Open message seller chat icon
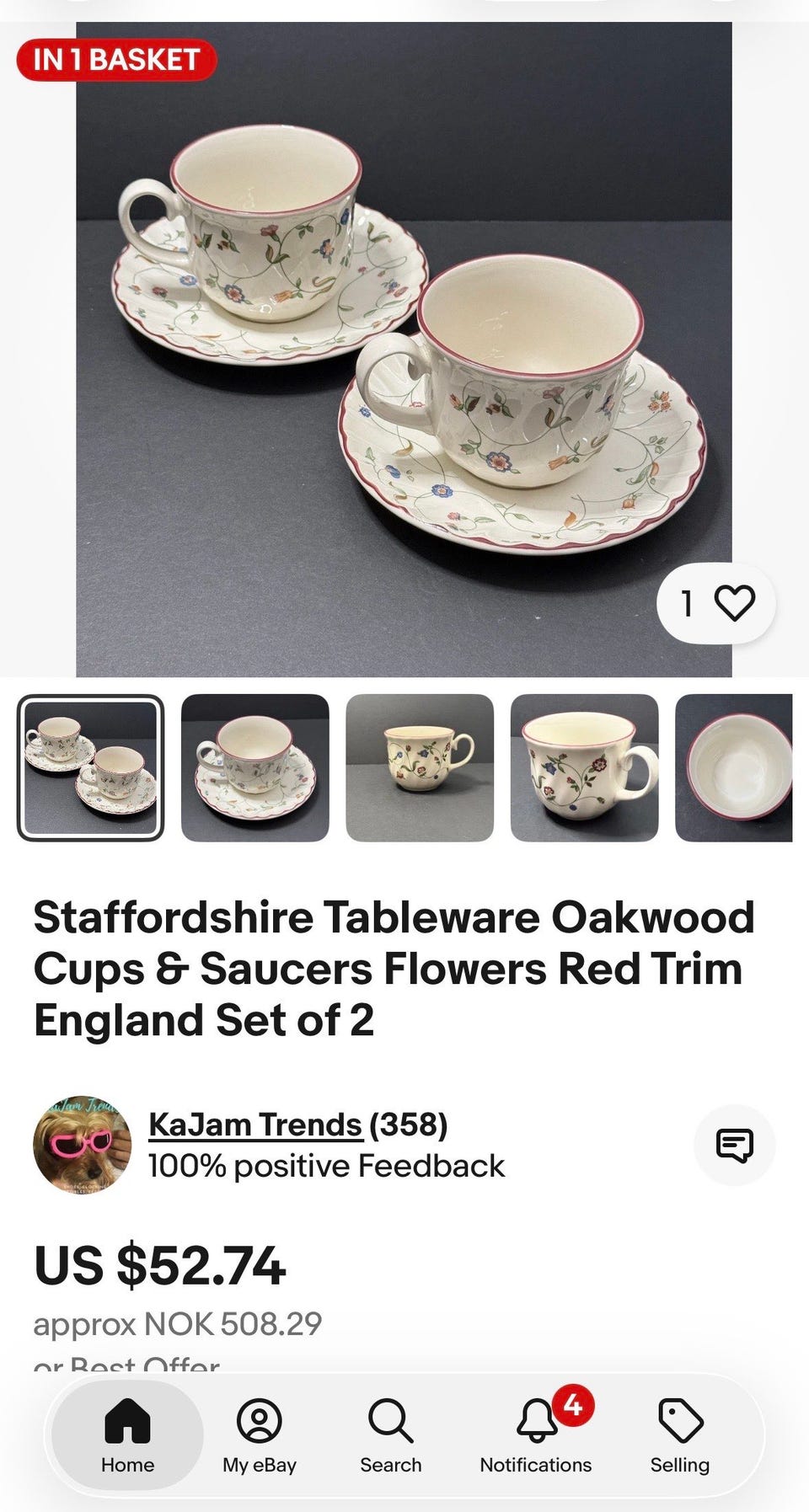 pyautogui.click(x=734, y=1145)
